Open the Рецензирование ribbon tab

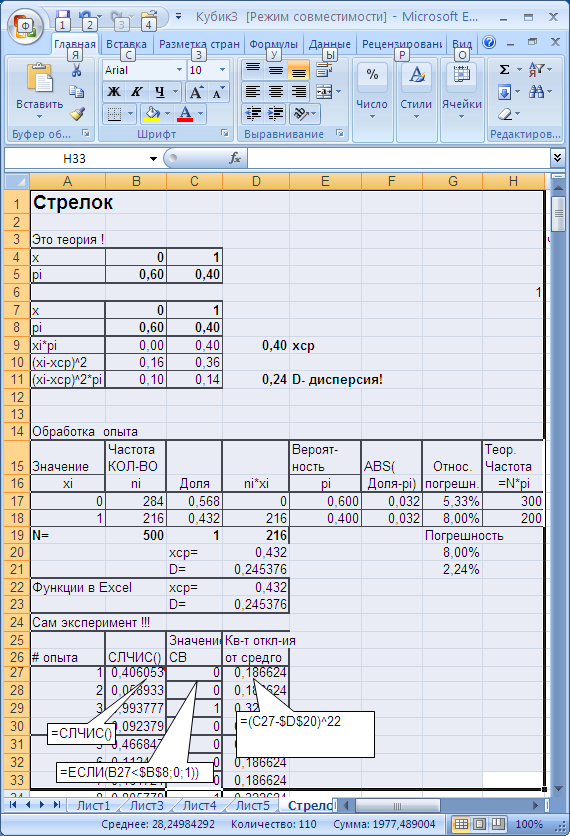pyautogui.click(x=402, y=44)
